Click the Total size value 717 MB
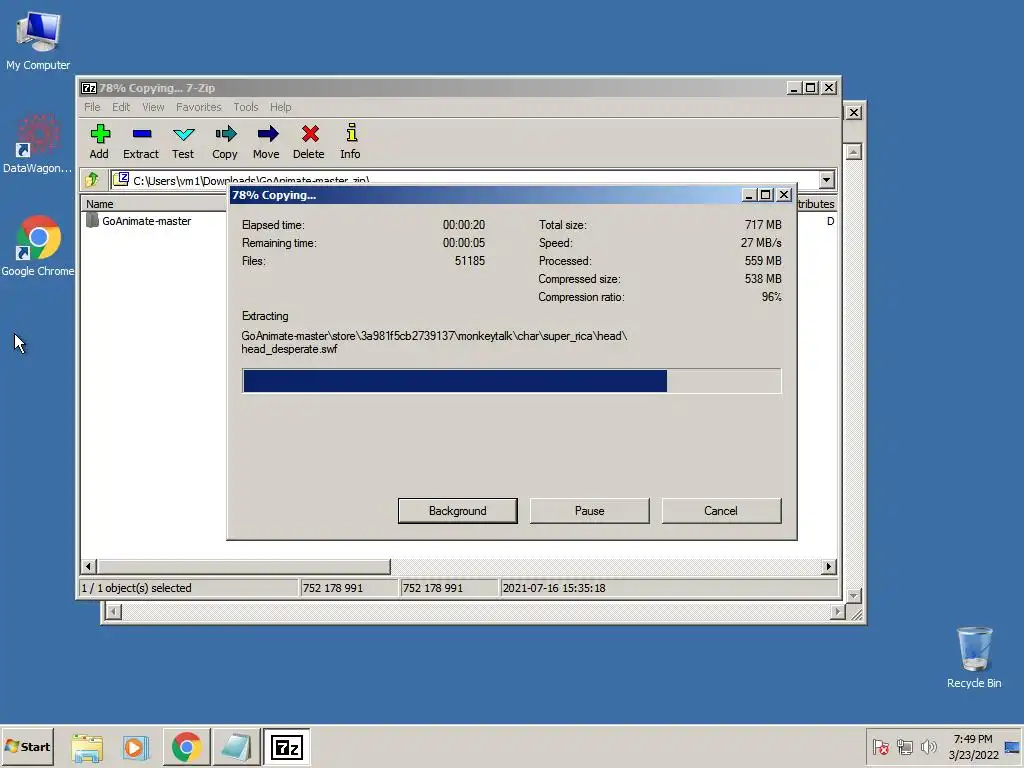 (763, 225)
